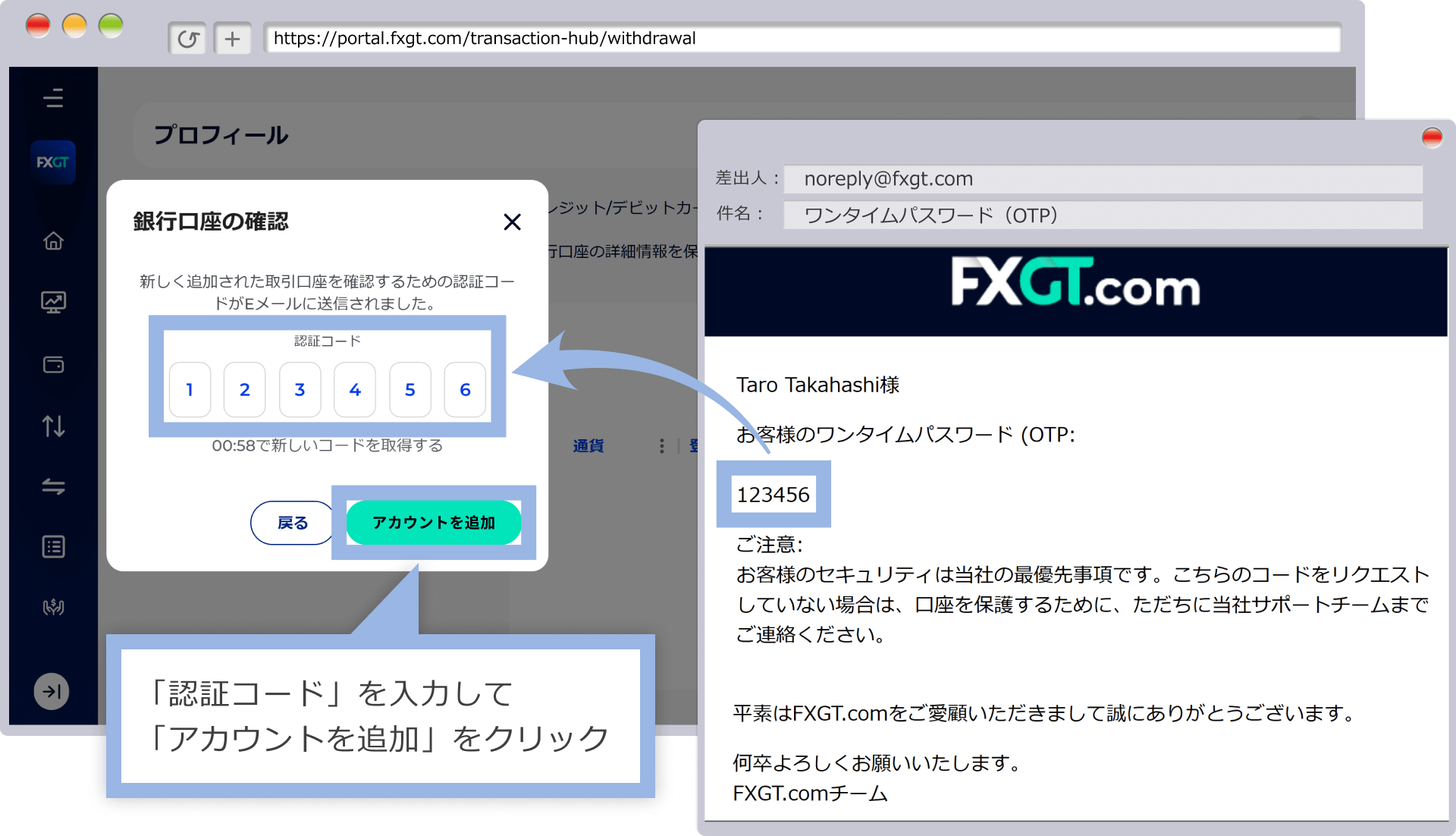The width and height of the screenshot is (1456, 836).
Task: Click the FXGT logo in sidebar
Action: [x=53, y=162]
